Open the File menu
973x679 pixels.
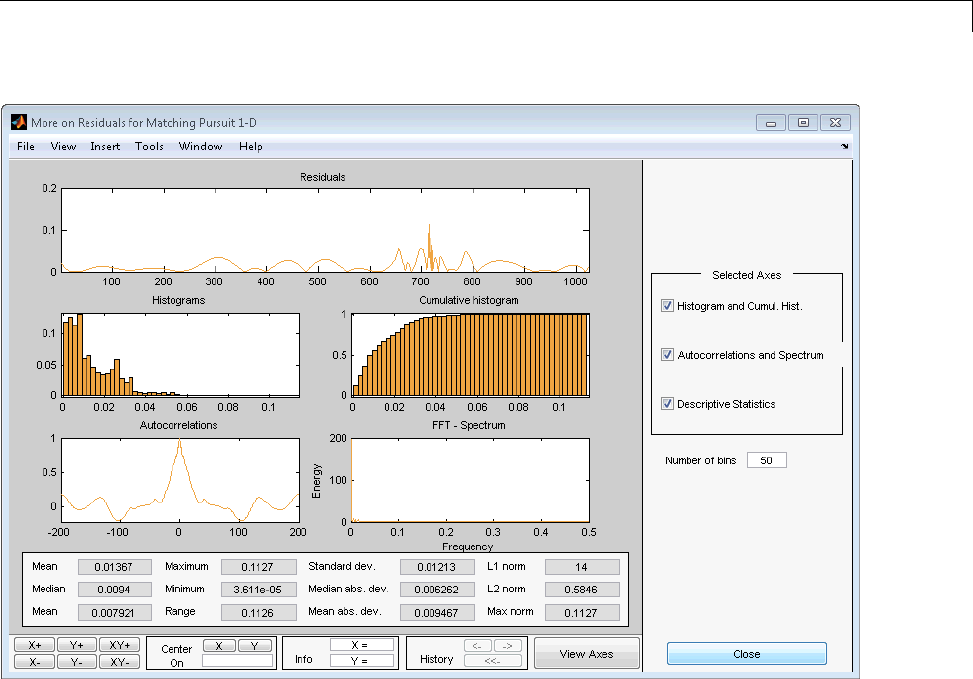(x=26, y=147)
